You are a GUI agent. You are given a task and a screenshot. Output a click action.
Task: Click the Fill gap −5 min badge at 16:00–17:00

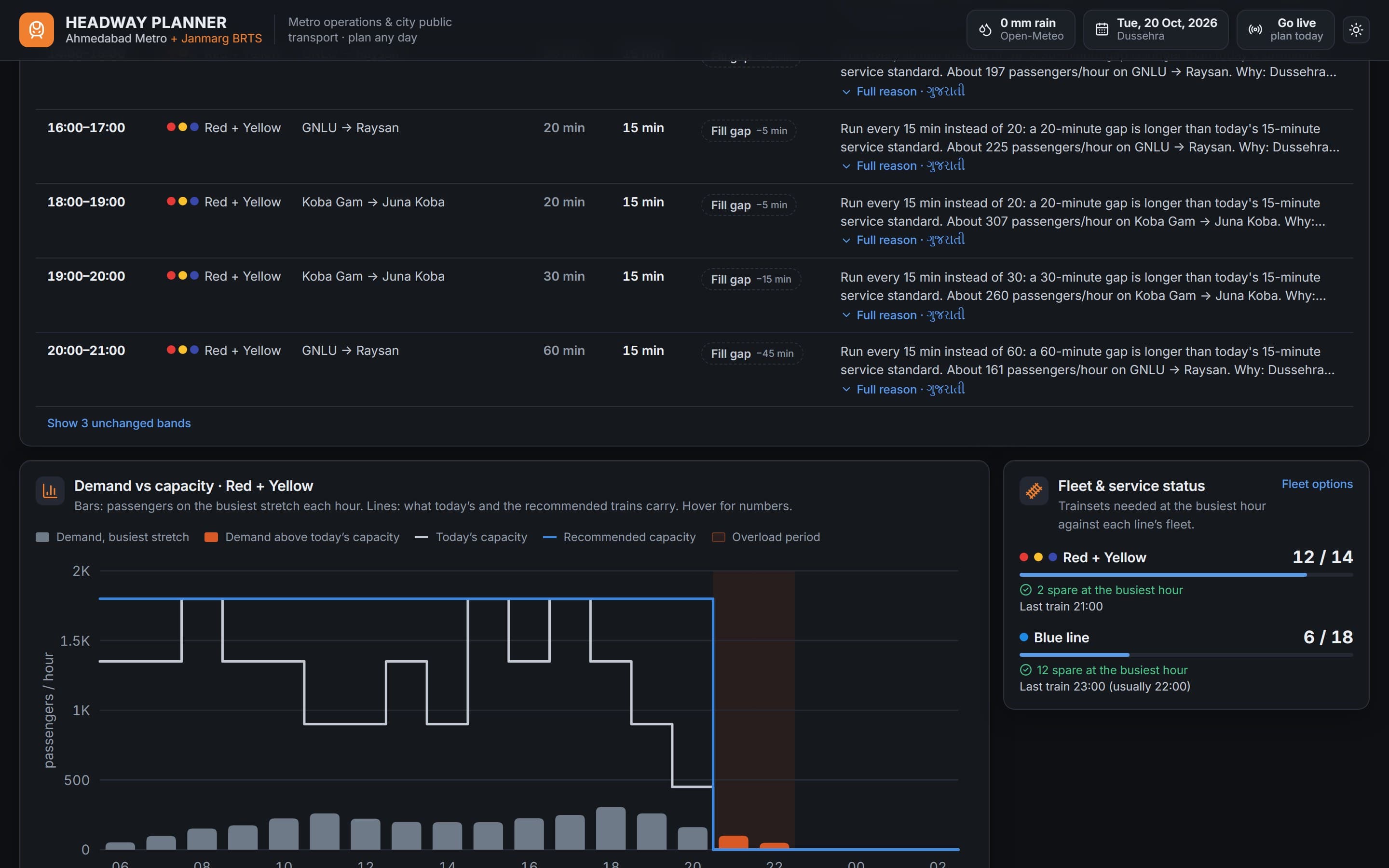749,130
